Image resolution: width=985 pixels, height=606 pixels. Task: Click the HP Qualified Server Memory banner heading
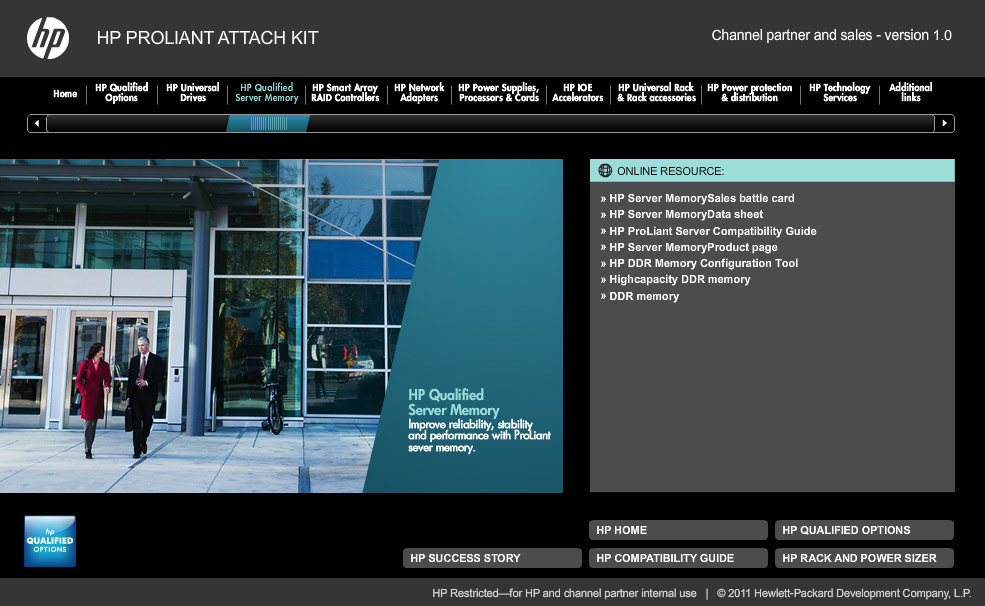454,403
